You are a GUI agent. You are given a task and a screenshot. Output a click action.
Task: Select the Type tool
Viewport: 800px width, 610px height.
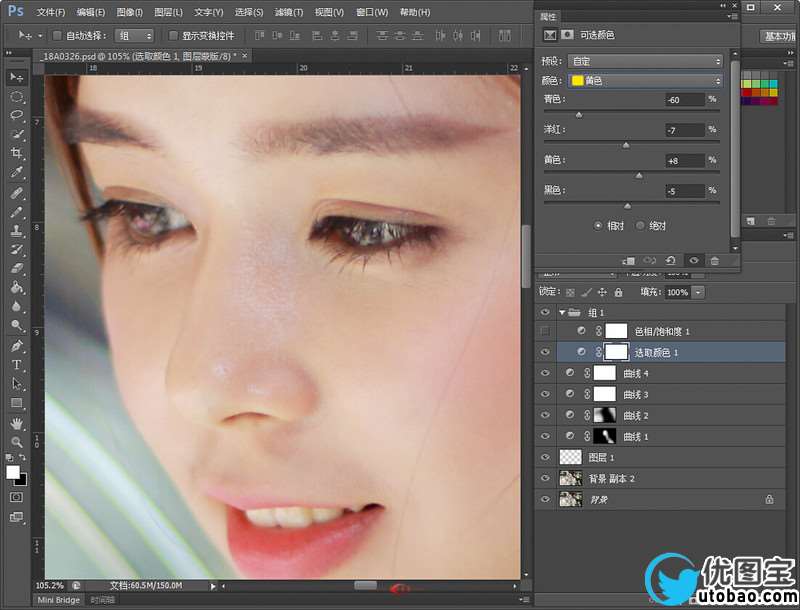point(16,365)
